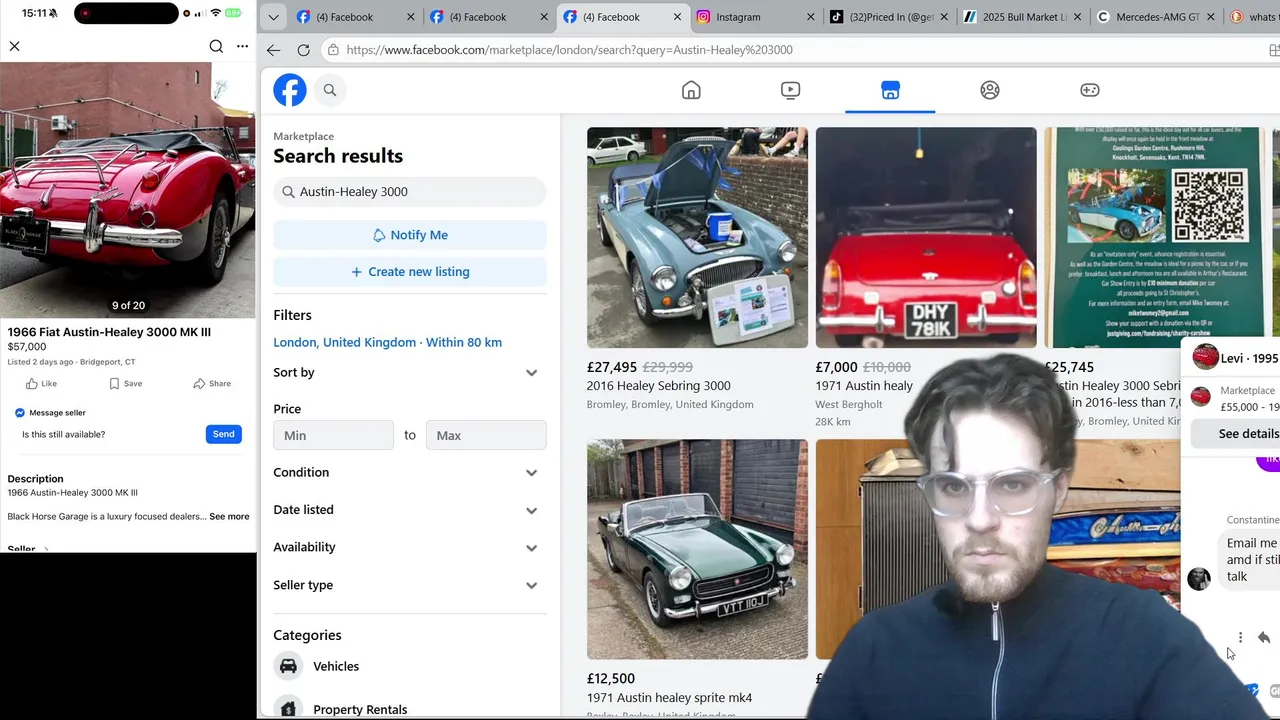Click the bell icon on Notify Me
The image size is (1280, 720).
[x=379, y=235]
